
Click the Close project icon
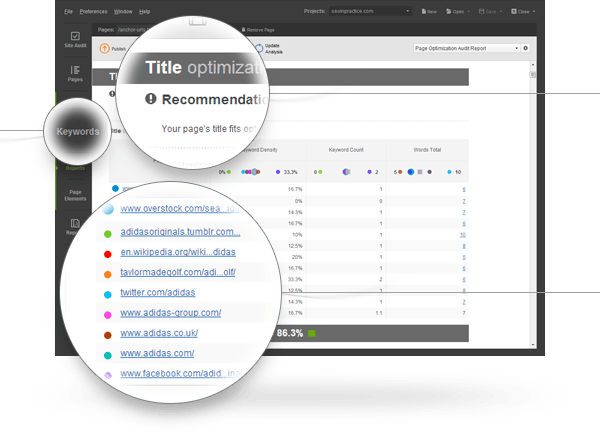click(x=514, y=11)
